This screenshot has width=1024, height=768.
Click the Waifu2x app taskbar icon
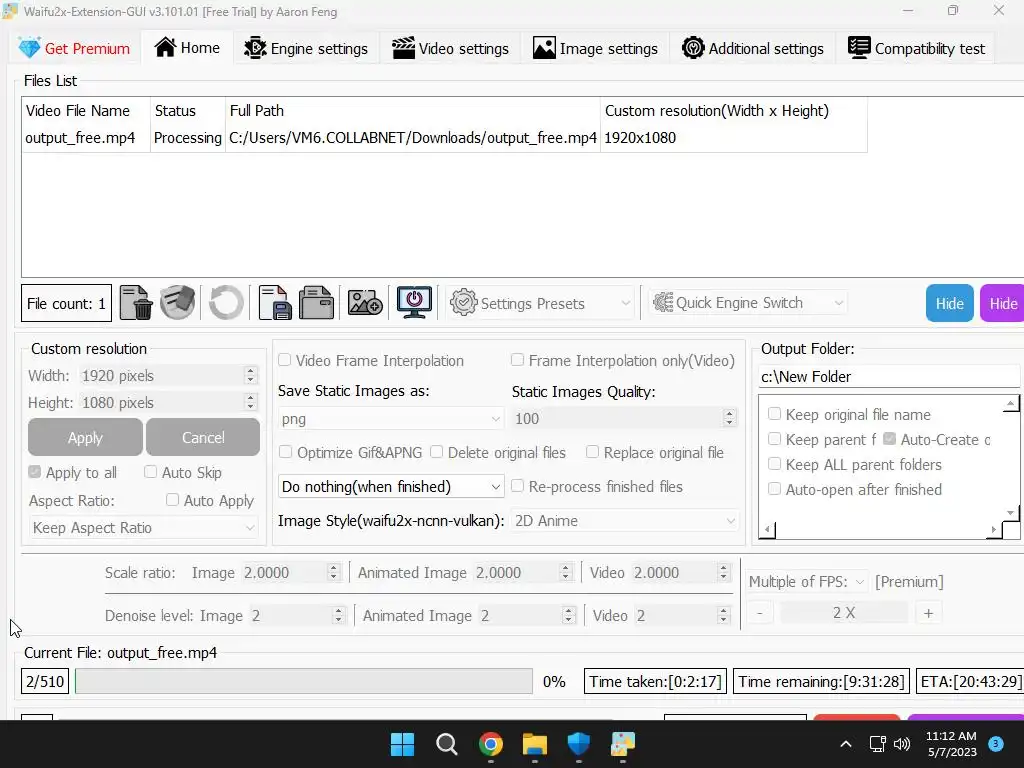[623, 744]
